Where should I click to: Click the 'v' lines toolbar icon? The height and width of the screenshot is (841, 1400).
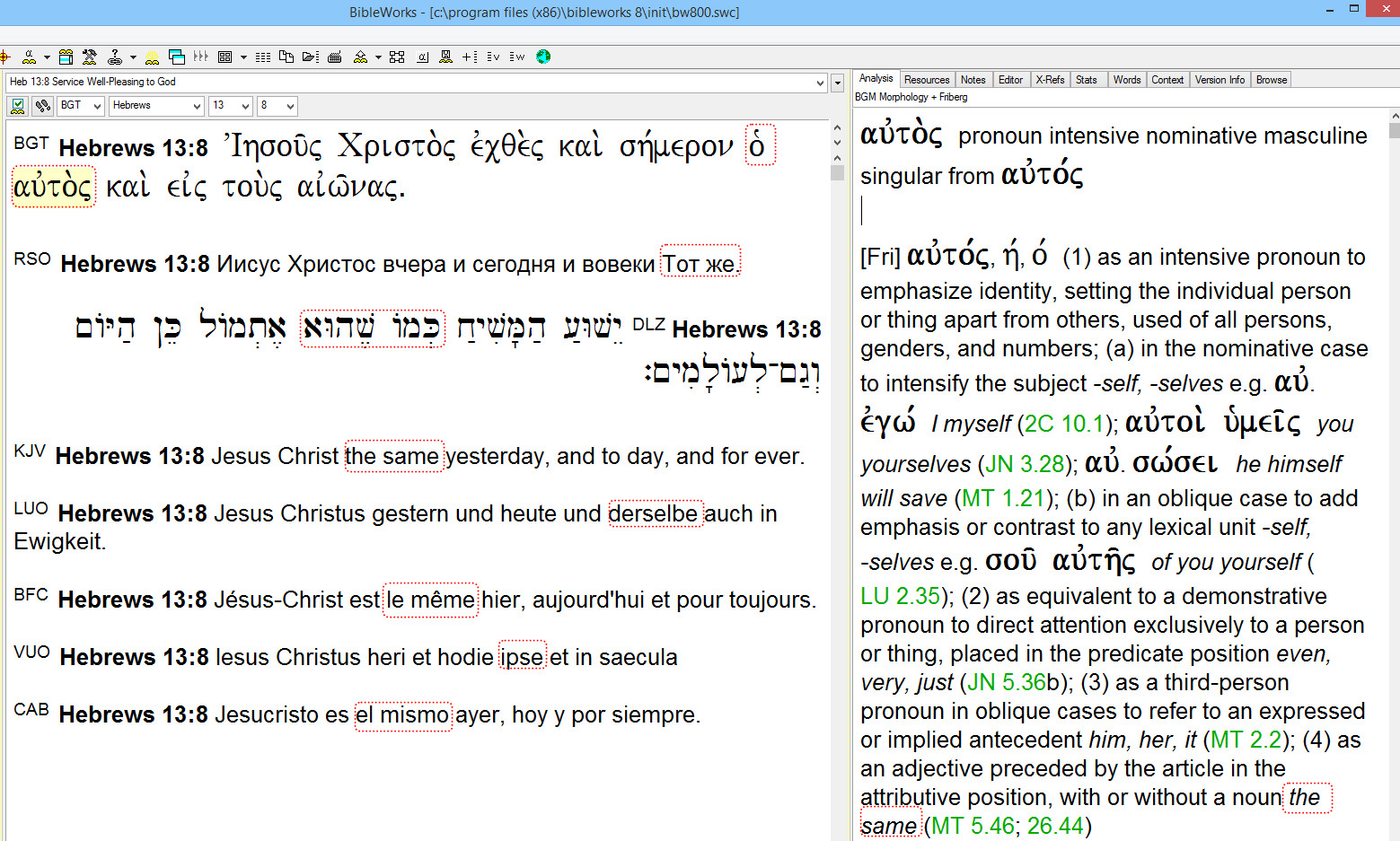pyautogui.click(x=493, y=57)
